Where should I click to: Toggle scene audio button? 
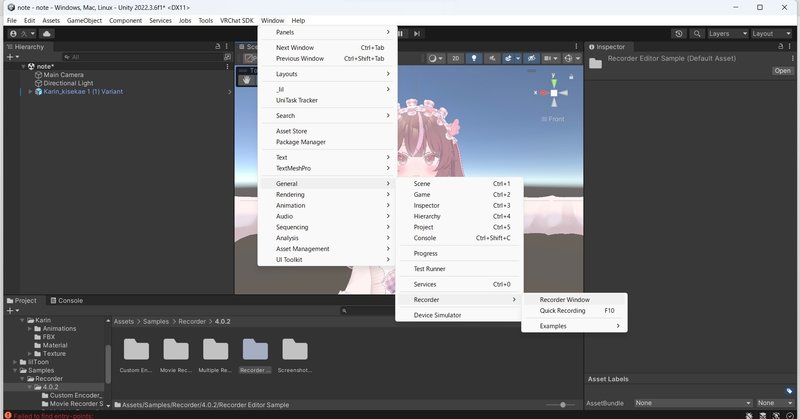(492, 58)
